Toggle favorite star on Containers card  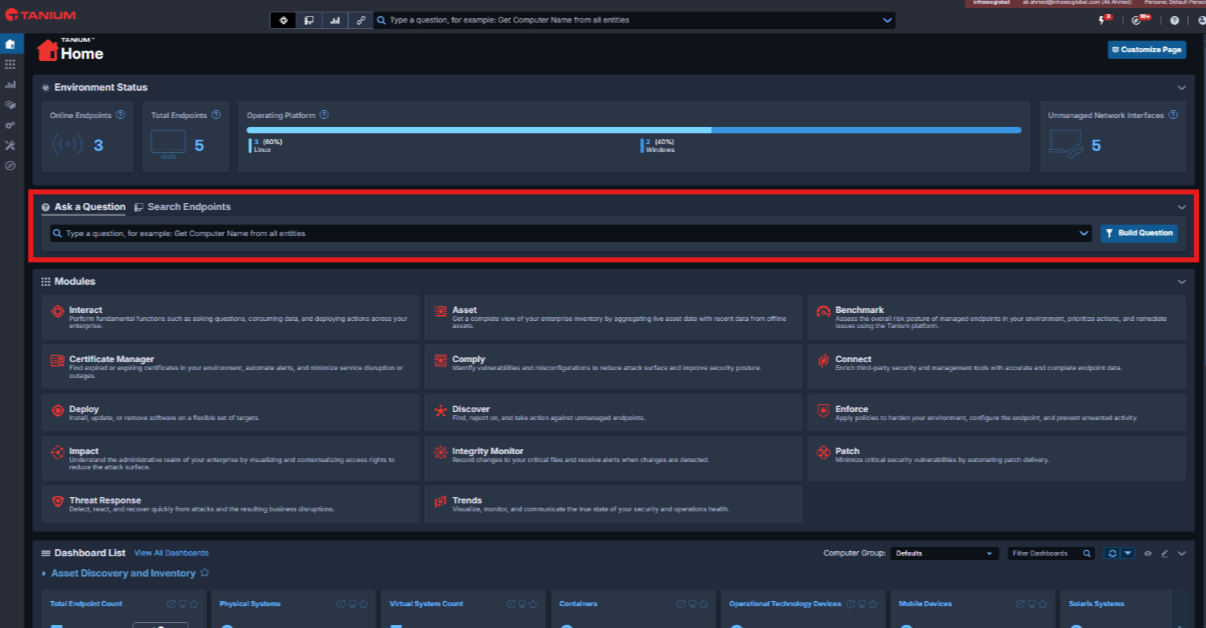(704, 604)
